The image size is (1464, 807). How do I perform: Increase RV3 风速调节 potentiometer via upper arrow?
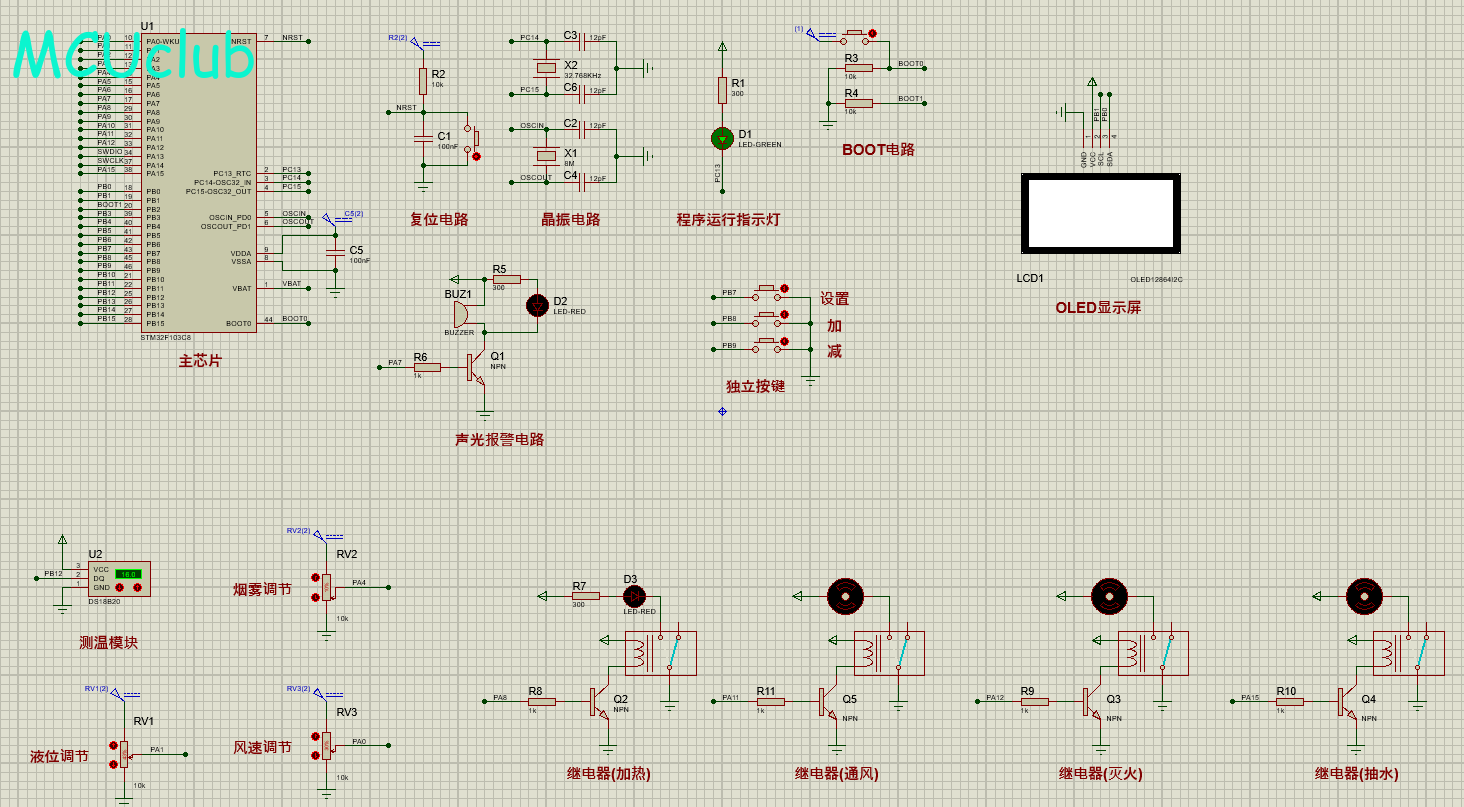[316, 737]
